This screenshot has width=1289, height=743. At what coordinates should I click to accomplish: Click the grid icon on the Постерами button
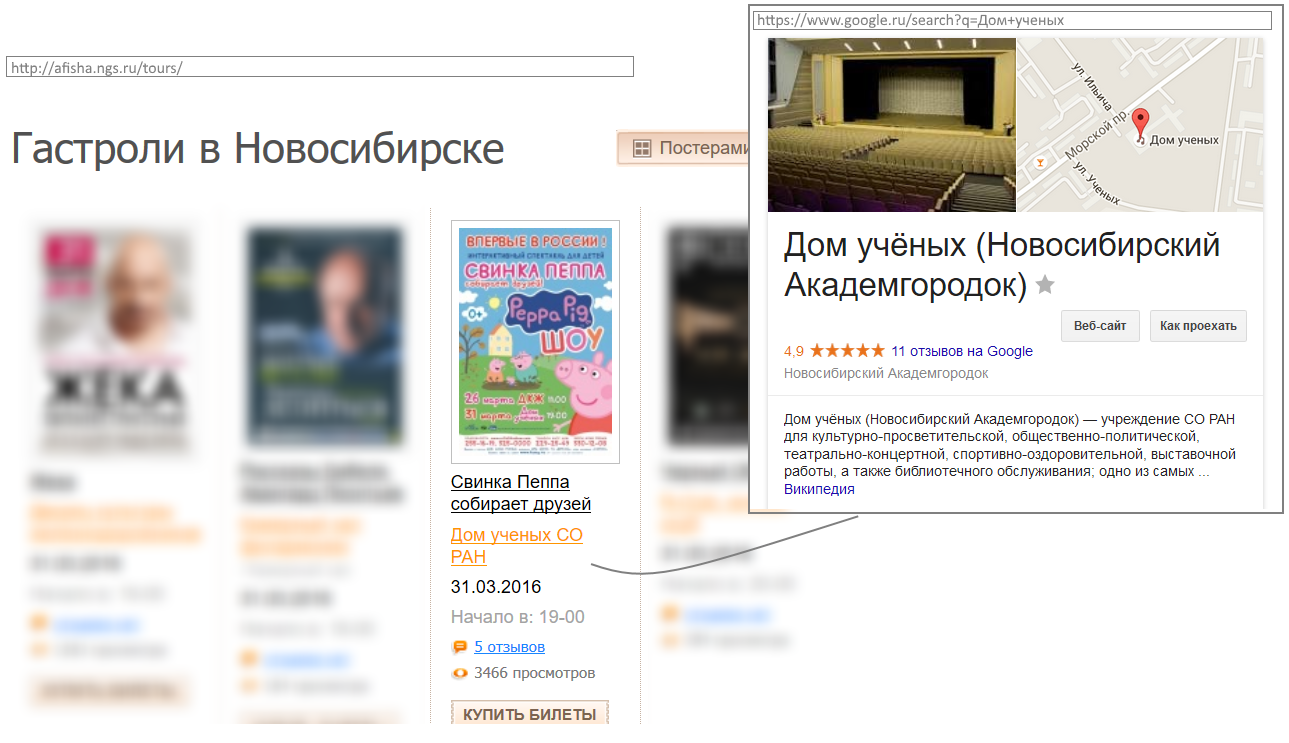coord(642,148)
